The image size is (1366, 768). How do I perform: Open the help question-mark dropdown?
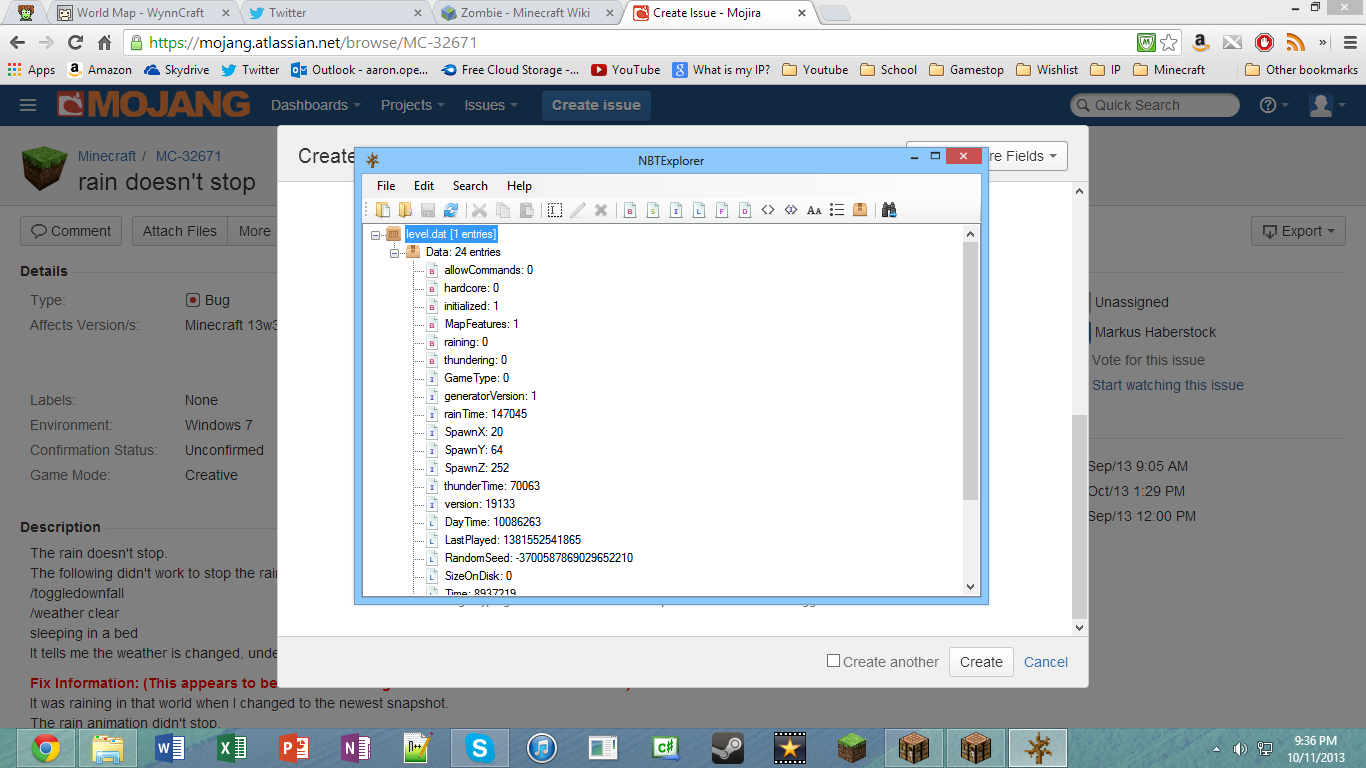1274,105
